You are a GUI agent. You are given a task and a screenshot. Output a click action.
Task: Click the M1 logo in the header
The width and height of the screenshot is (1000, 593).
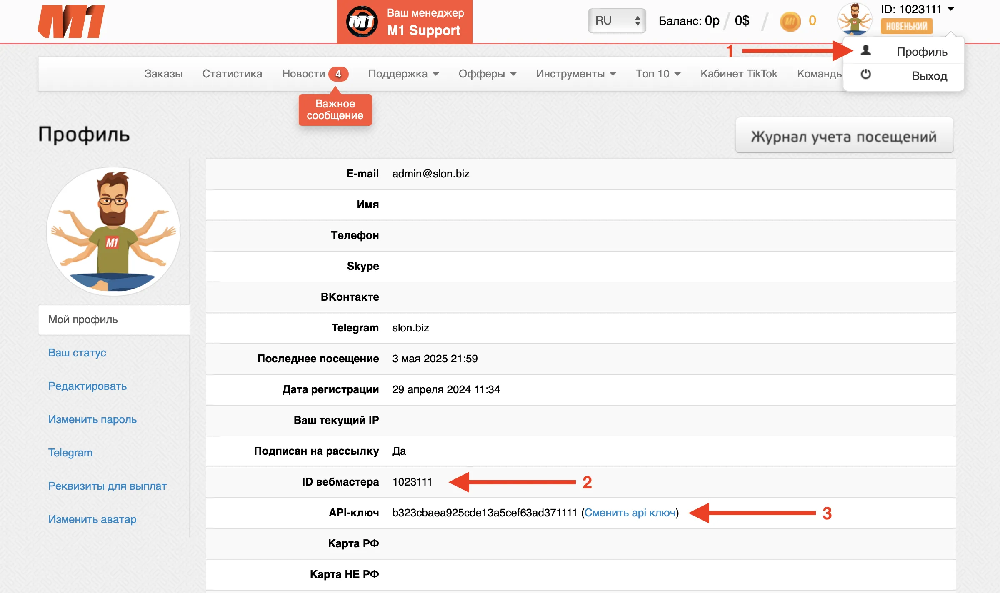(x=71, y=22)
